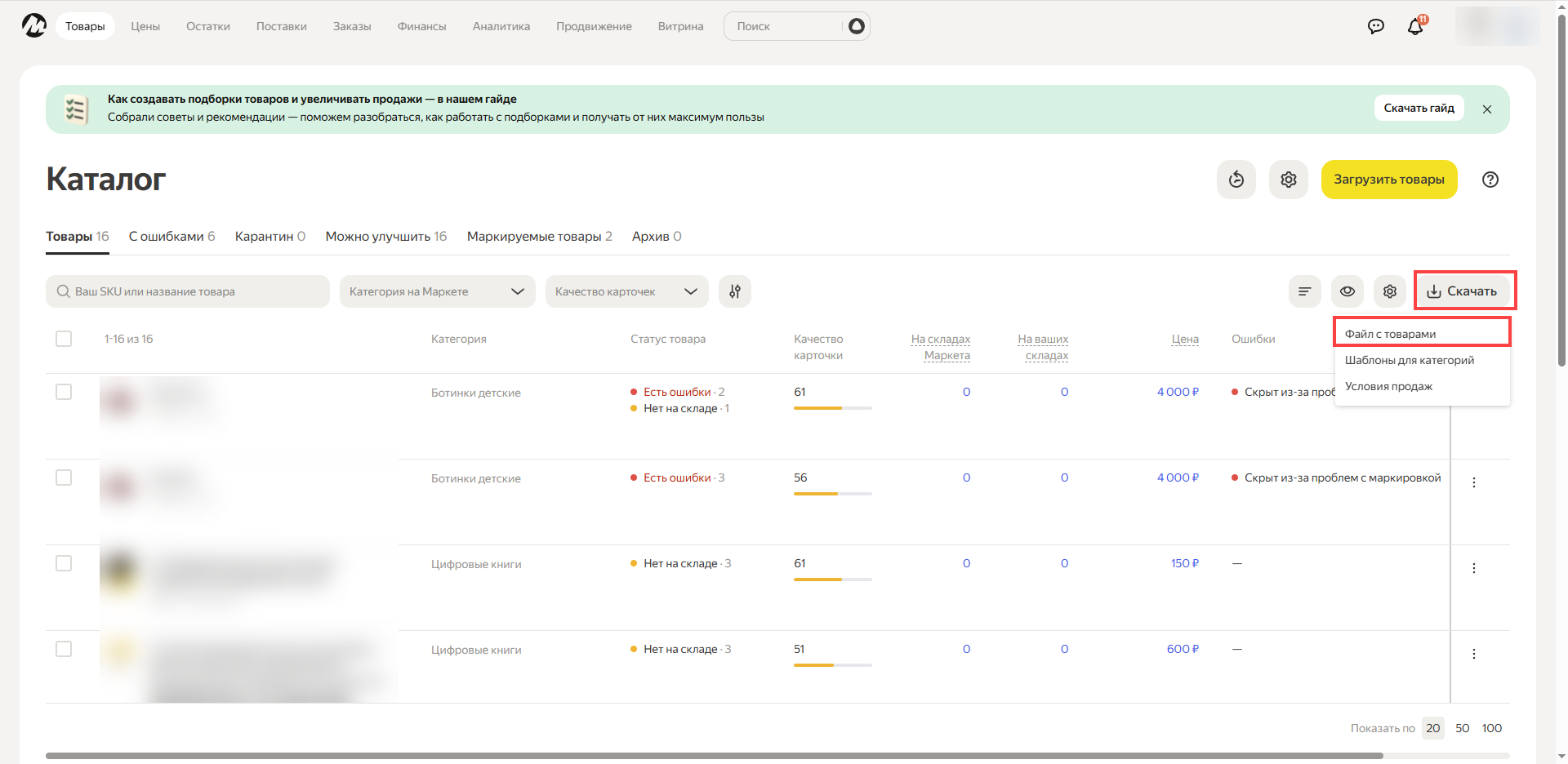Open the chat messages icon
1568x764 pixels.
coord(1375,26)
